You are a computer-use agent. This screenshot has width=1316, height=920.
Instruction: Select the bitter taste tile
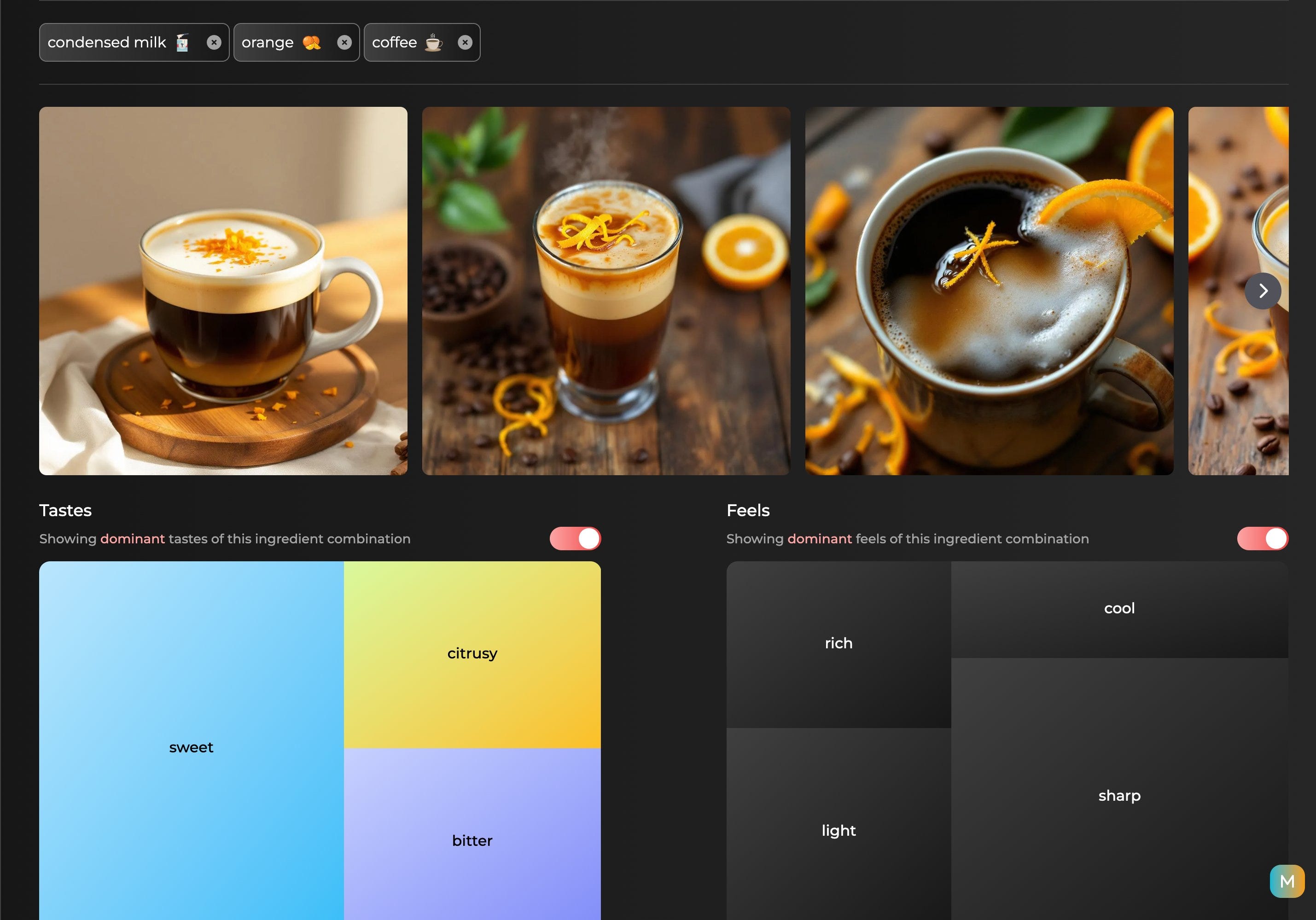472,840
